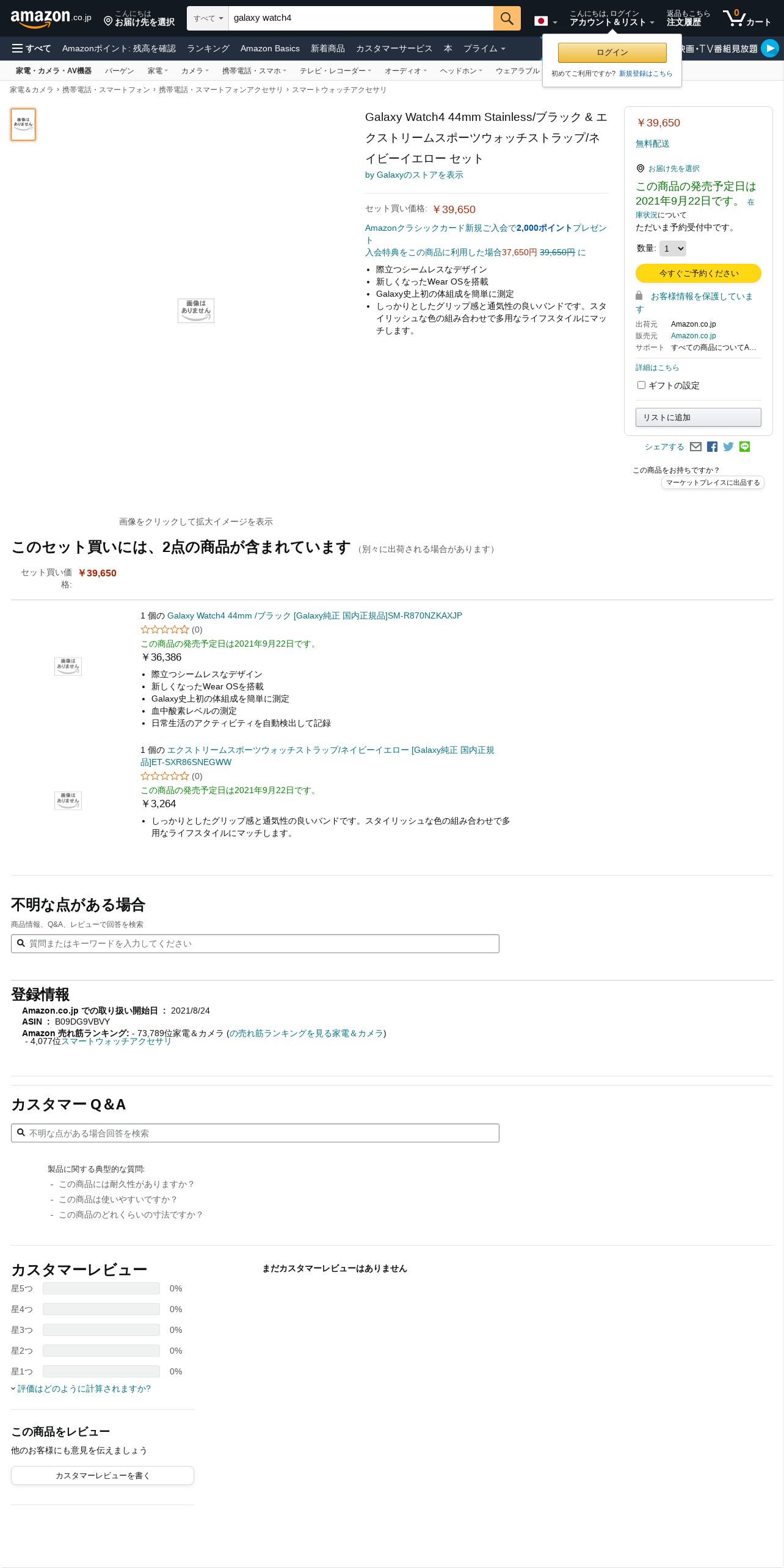This screenshot has height=1568, width=784.
Task: Open 本 in navigation bar
Action: pos(448,48)
